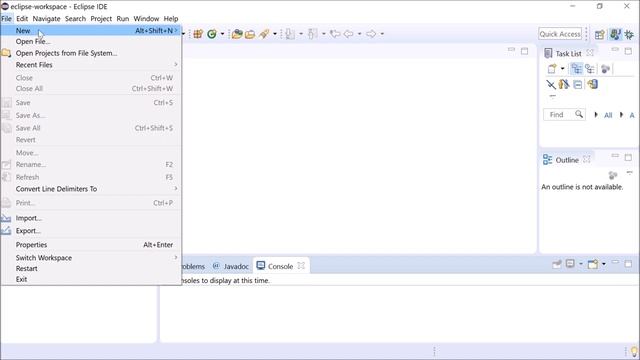Click the Previous Annotation toolbar icon
Viewport: 640px width, 360px height.
point(313,34)
